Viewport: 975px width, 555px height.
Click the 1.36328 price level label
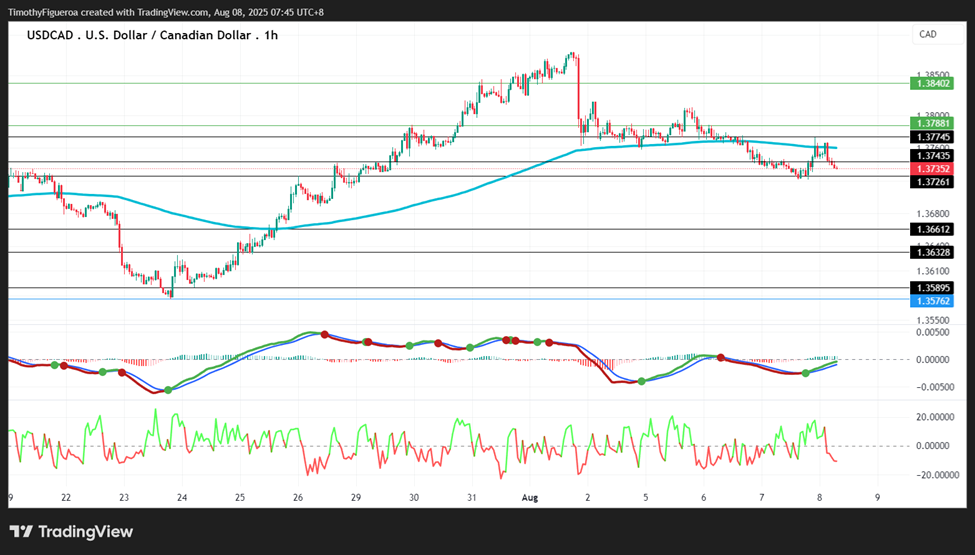pyautogui.click(x=931, y=252)
